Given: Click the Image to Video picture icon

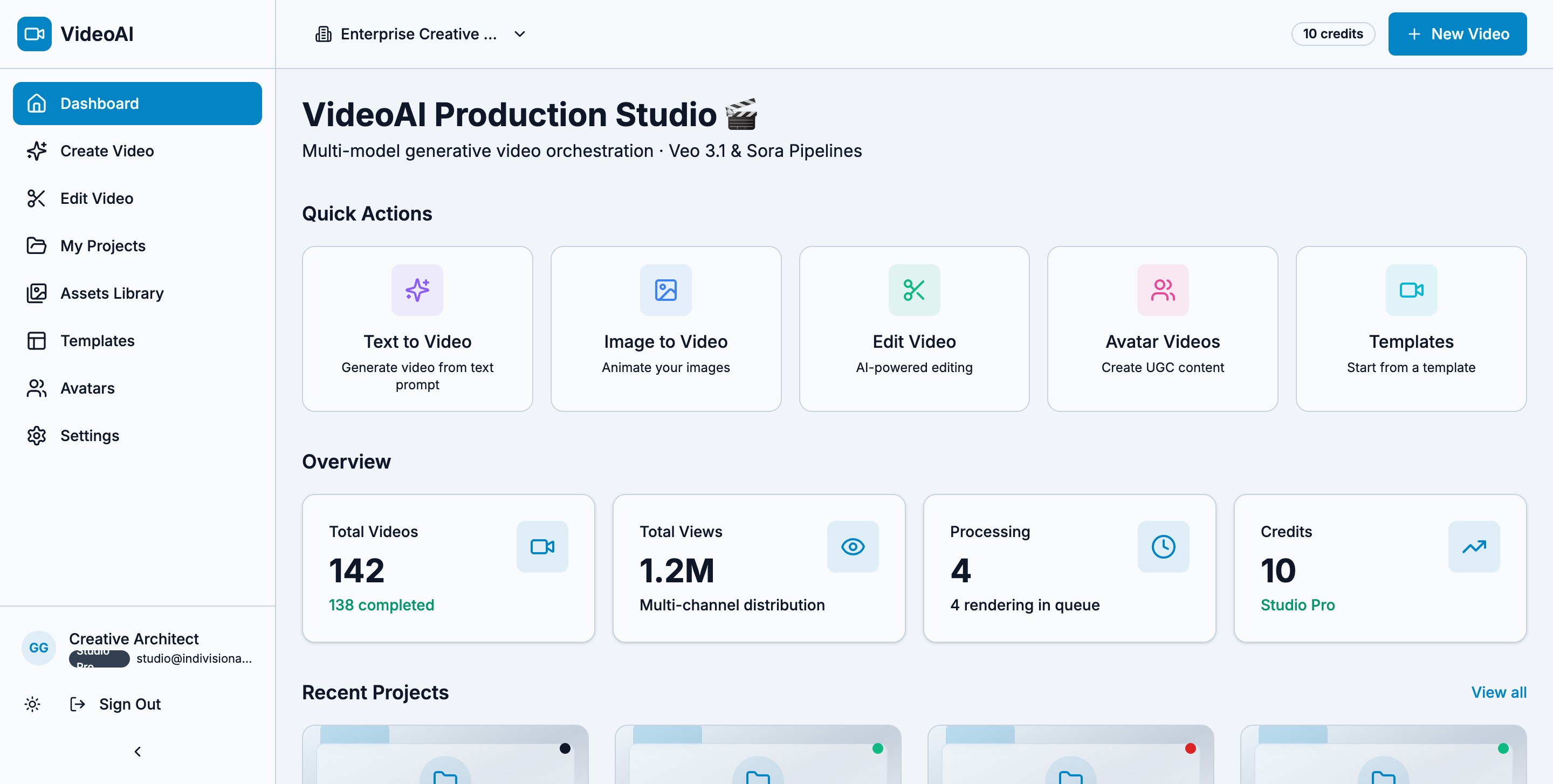Looking at the screenshot, I should 665,290.
